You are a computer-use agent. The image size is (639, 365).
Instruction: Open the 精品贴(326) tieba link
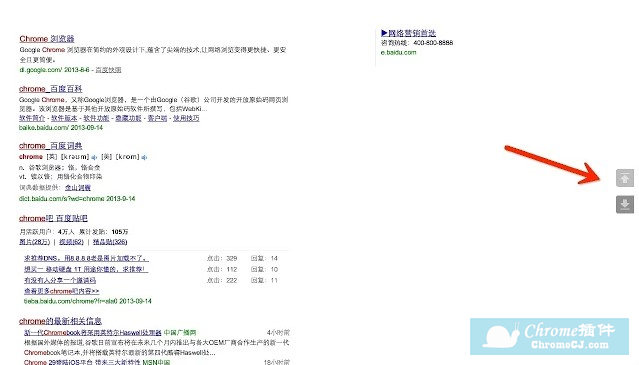click(110, 242)
